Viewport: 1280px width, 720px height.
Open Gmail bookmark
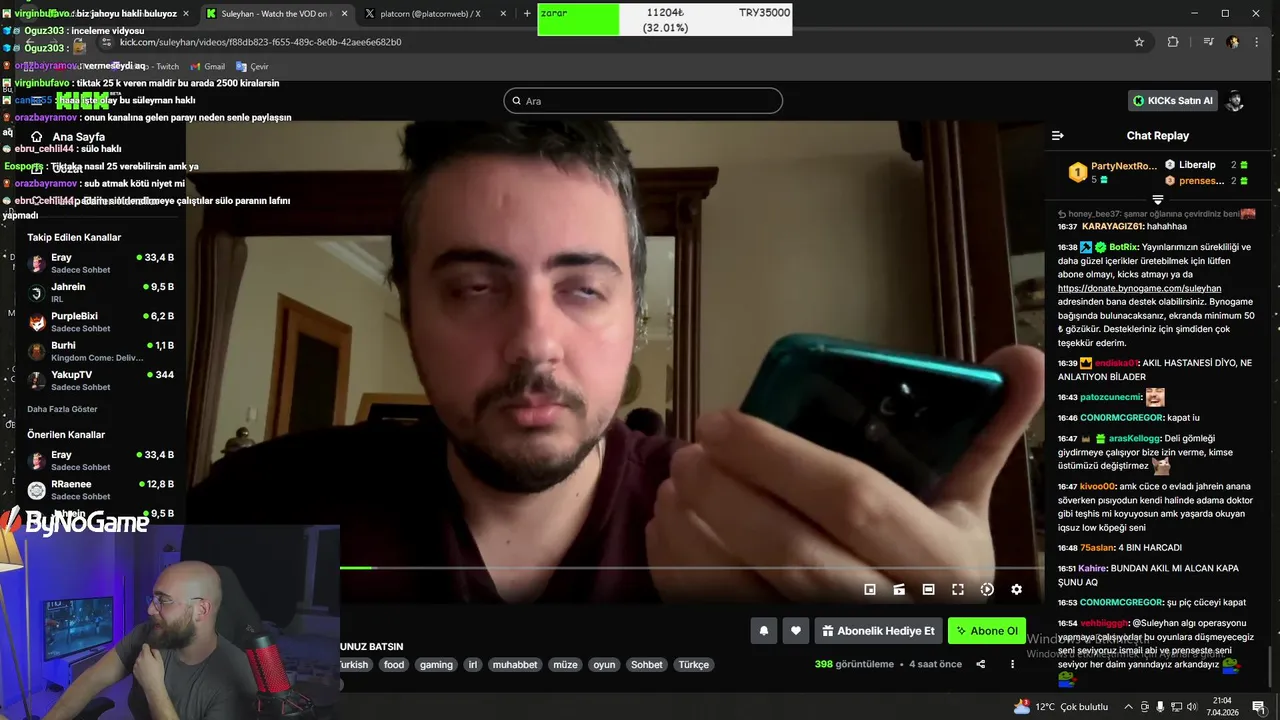(x=207, y=67)
